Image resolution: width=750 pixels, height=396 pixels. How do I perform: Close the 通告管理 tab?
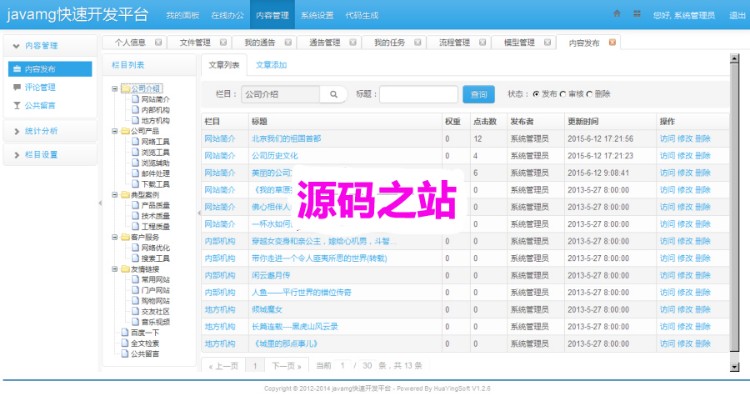click(x=353, y=42)
